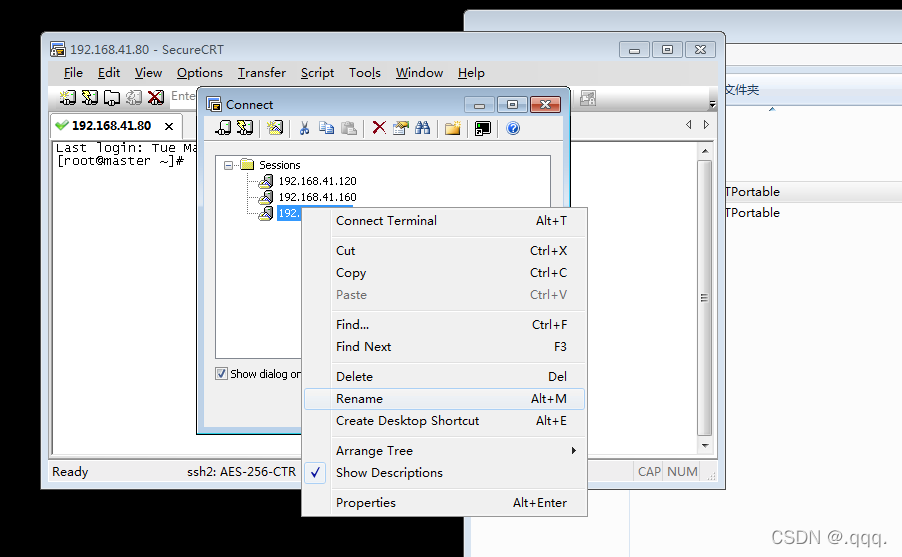902x557 pixels.
Task: Click the grayed Reconnect icon in main toolbar
Action: point(133,97)
